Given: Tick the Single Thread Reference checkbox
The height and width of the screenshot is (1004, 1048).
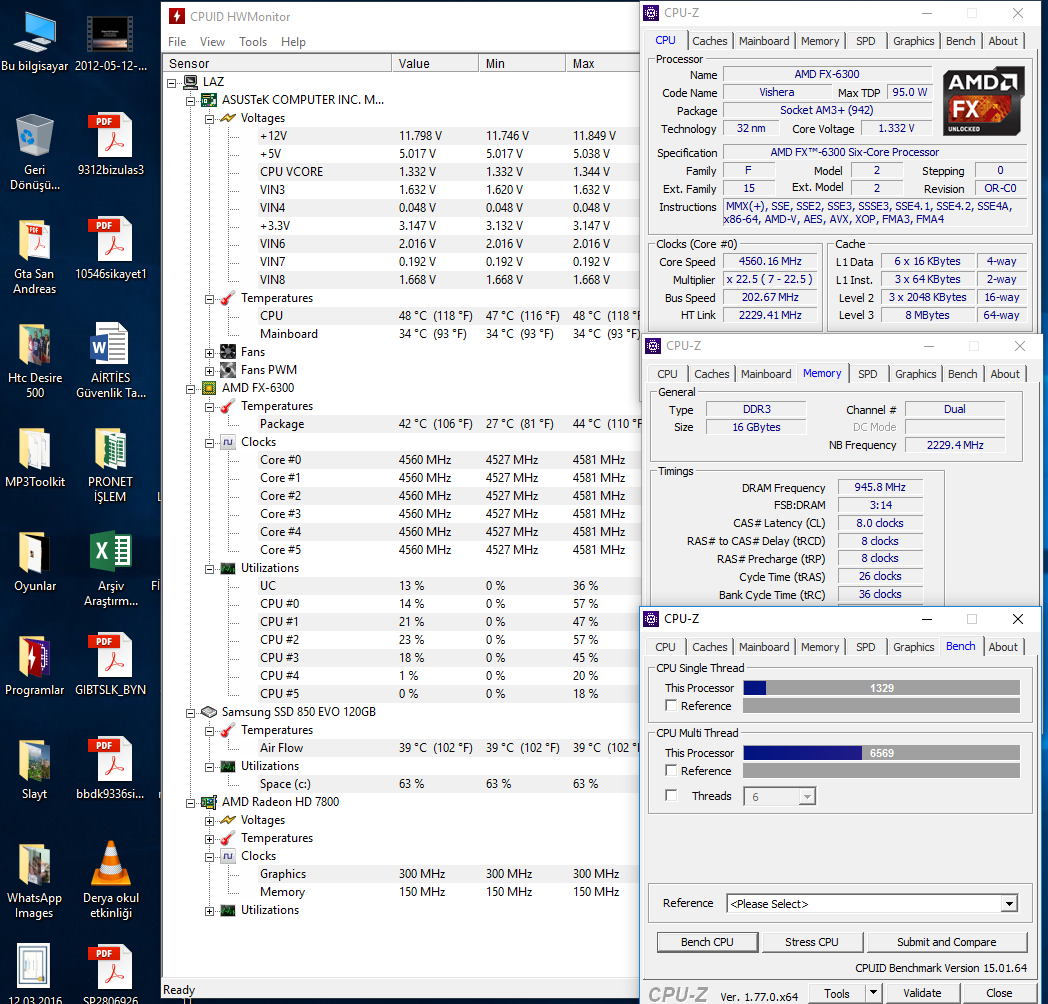Looking at the screenshot, I should [671, 705].
